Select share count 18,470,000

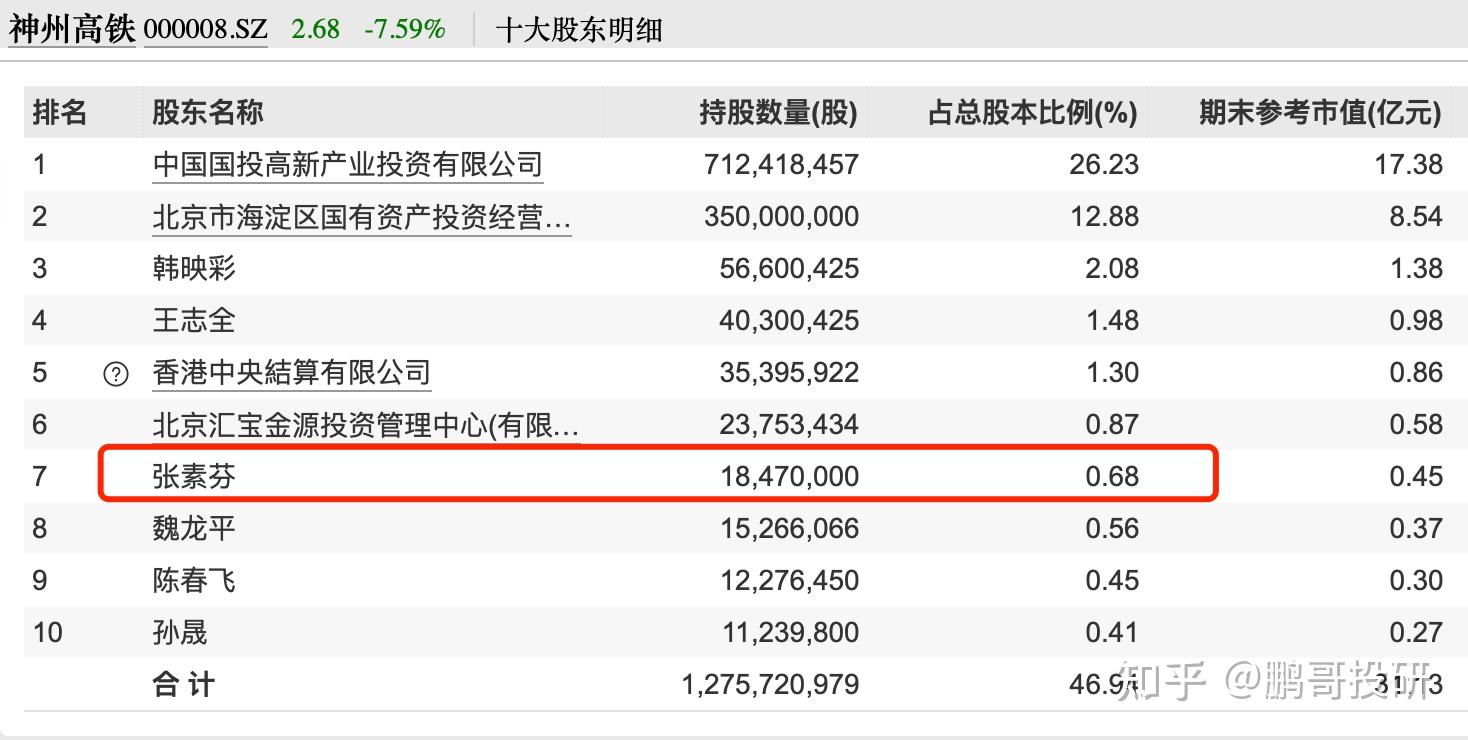click(x=789, y=476)
